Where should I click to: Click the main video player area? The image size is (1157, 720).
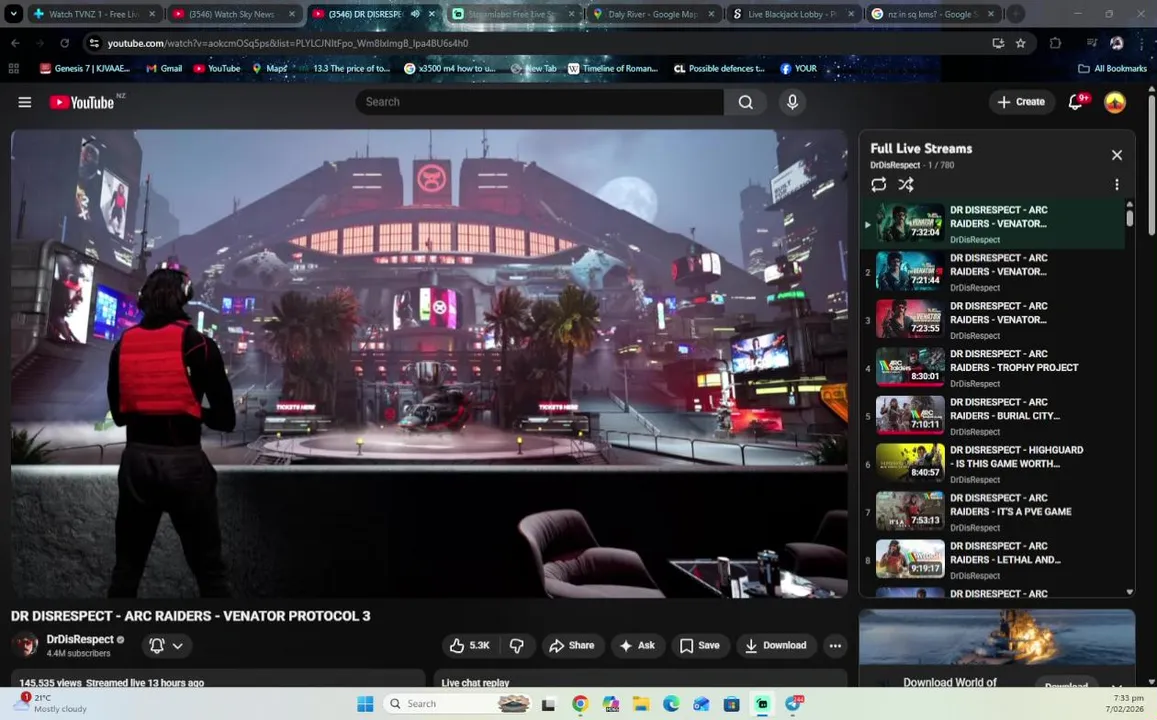point(429,364)
